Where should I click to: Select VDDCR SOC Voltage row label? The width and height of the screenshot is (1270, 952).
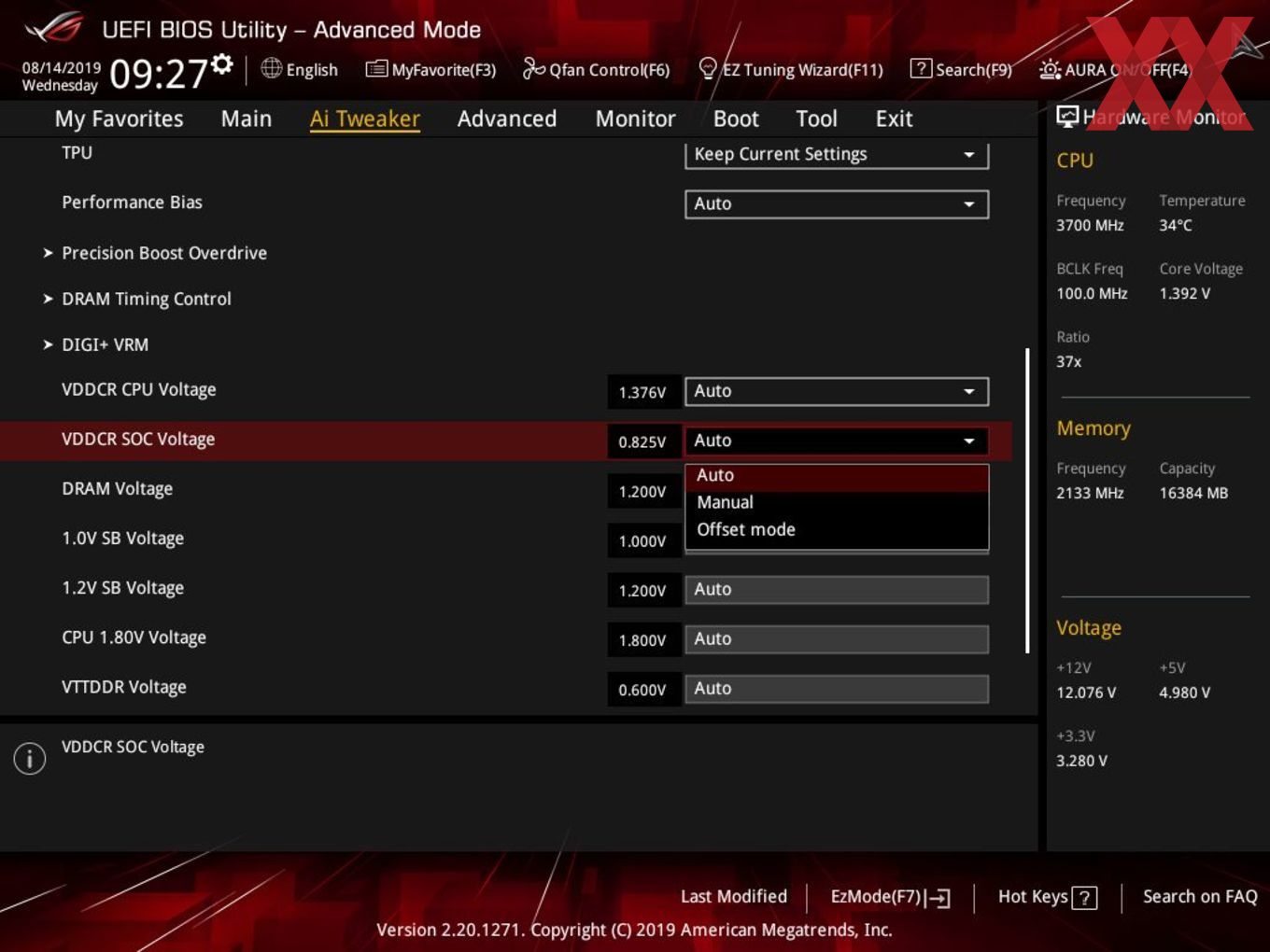pos(138,440)
